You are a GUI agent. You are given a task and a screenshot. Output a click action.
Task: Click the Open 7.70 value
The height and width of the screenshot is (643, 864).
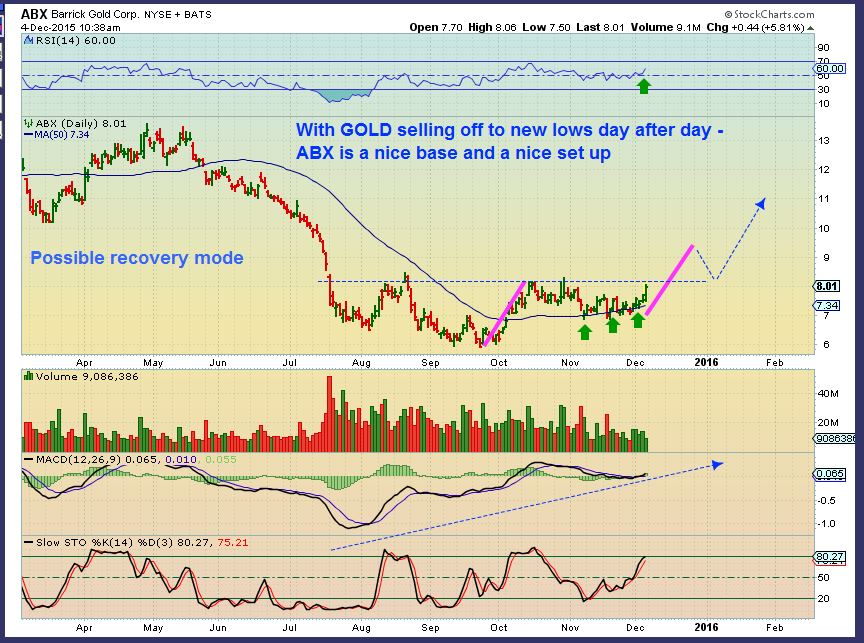pos(436,27)
